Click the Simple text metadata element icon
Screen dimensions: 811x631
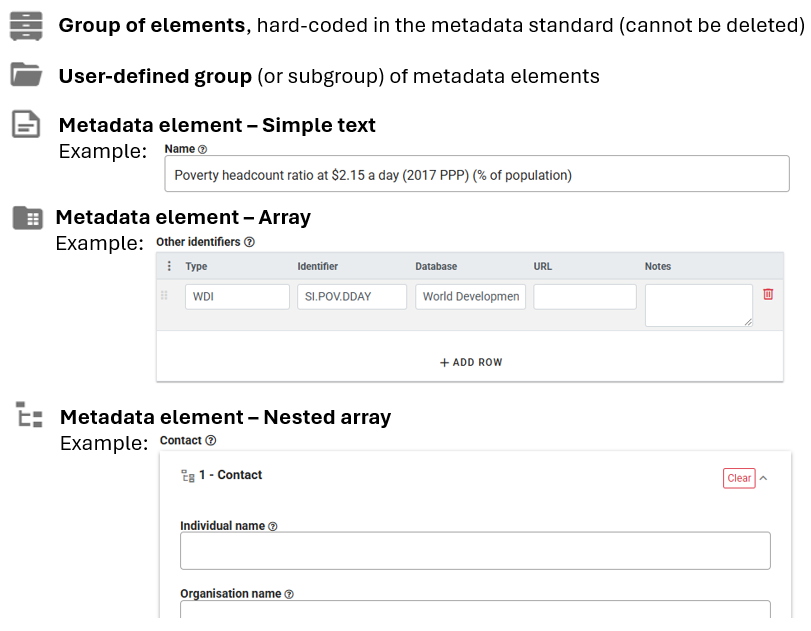tap(27, 125)
